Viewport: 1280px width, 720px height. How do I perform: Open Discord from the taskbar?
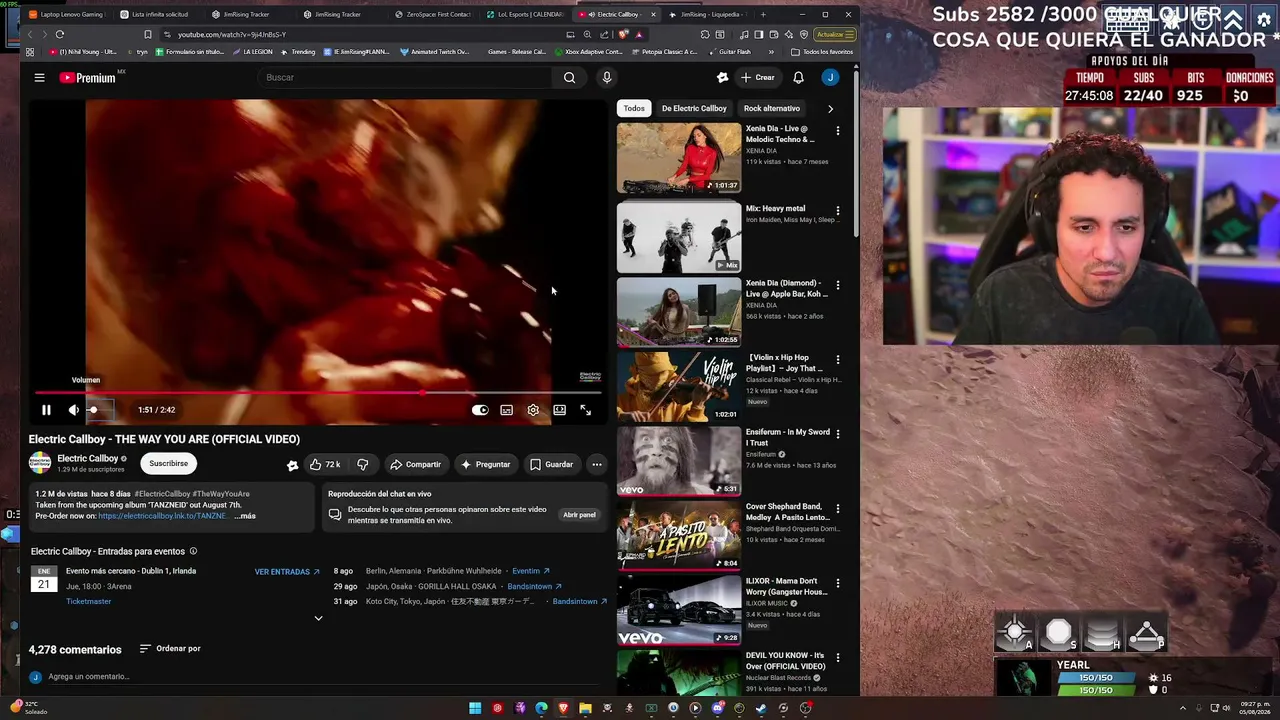coord(717,708)
